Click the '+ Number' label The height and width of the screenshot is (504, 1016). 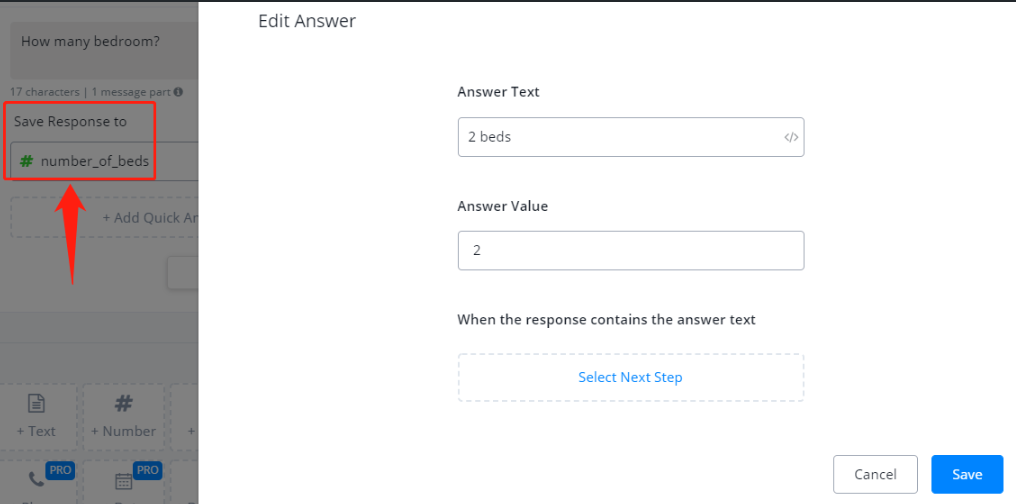coord(123,431)
